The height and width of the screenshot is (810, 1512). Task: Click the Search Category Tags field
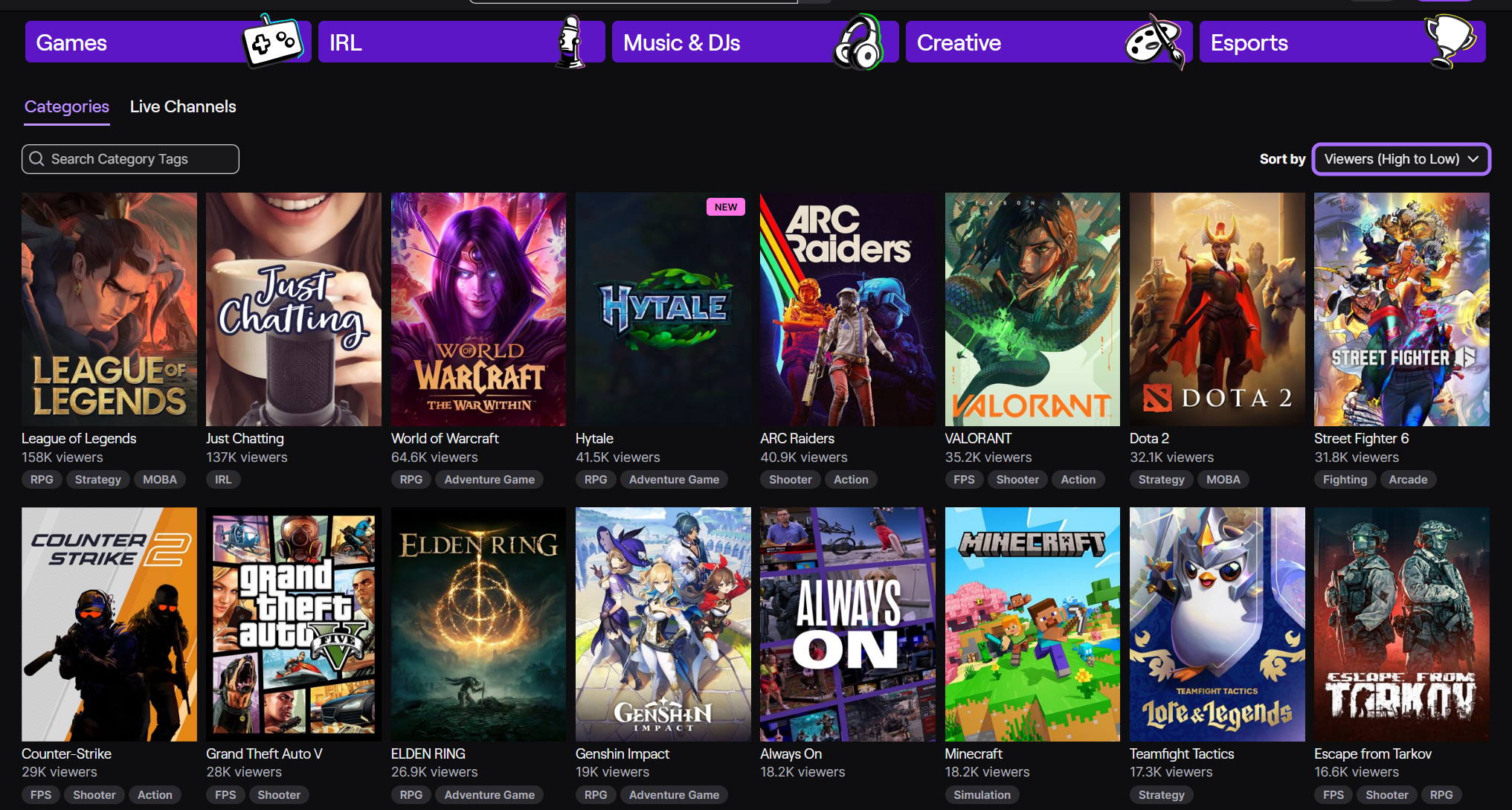tap(138, 159)
